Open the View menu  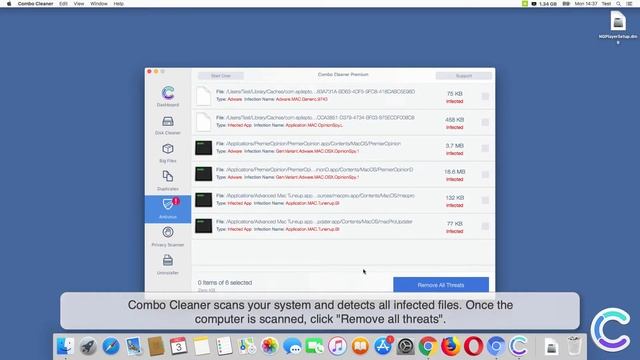[79, 4]
